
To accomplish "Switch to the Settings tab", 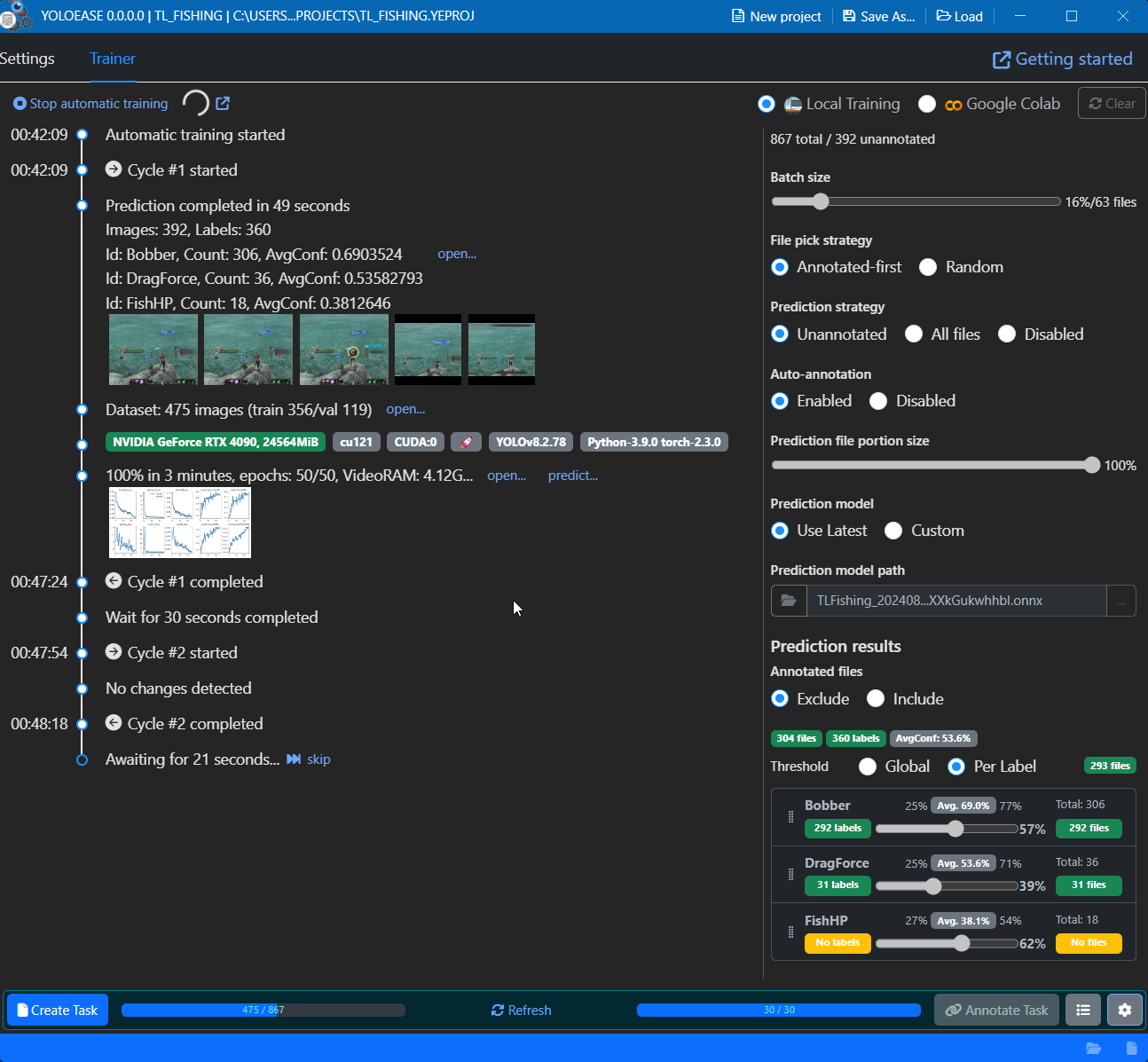I will (x=27, y=59).
